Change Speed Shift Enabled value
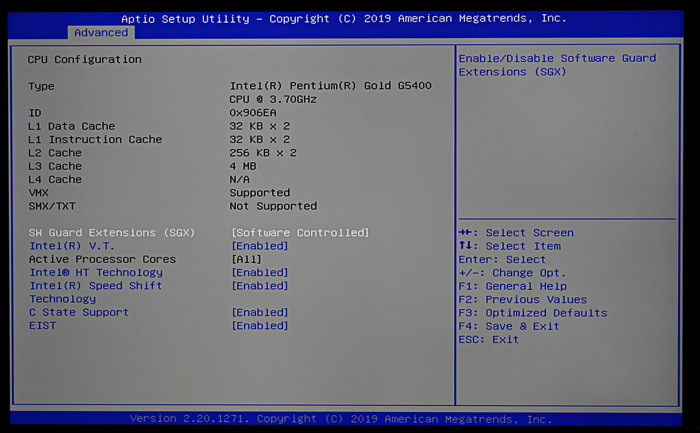This screenshot has width=700, height=433. click(x=260, y=286)
